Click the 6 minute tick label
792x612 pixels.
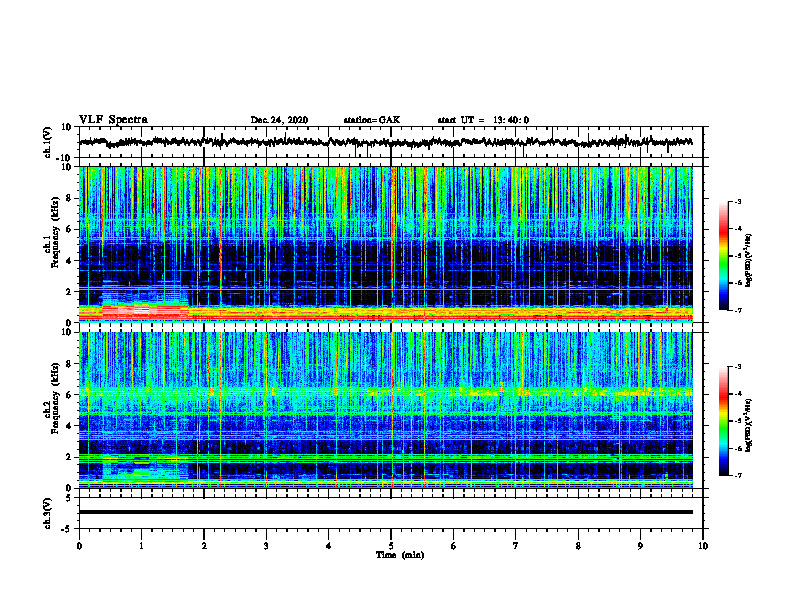(x=454, y=546)
